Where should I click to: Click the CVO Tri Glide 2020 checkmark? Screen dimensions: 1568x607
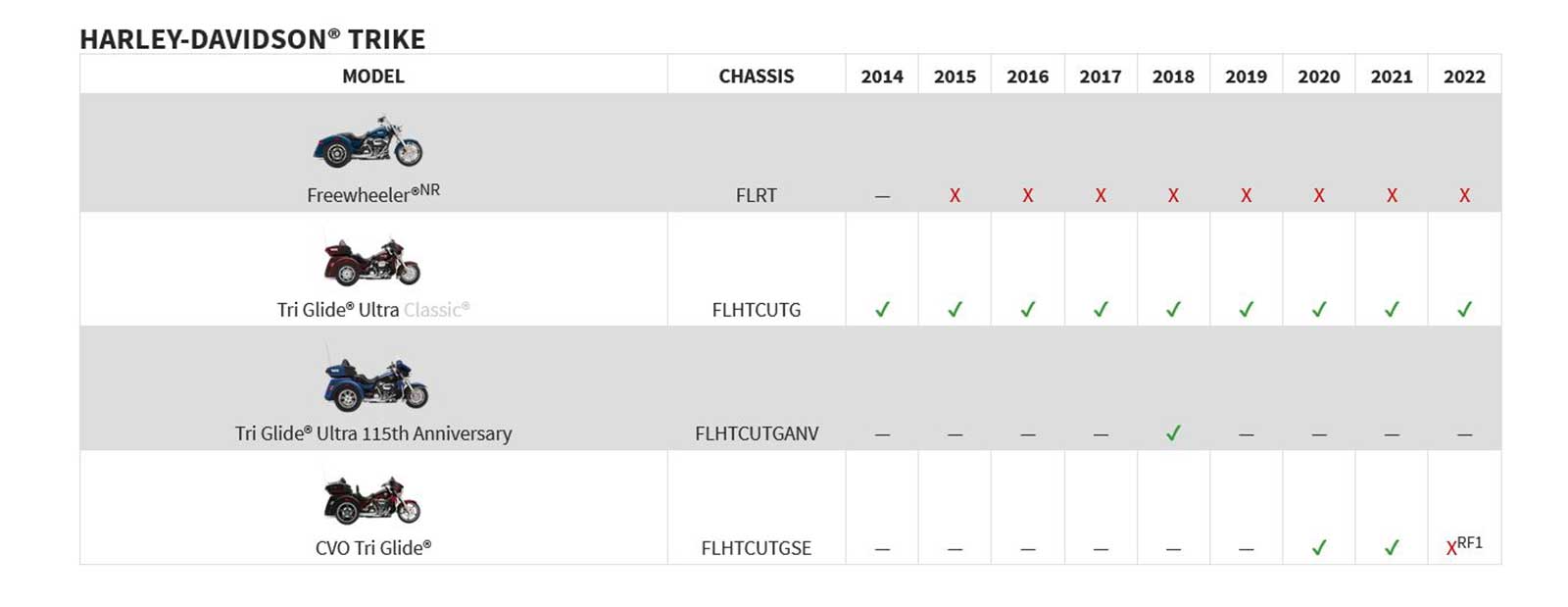tap(1319, 547)
